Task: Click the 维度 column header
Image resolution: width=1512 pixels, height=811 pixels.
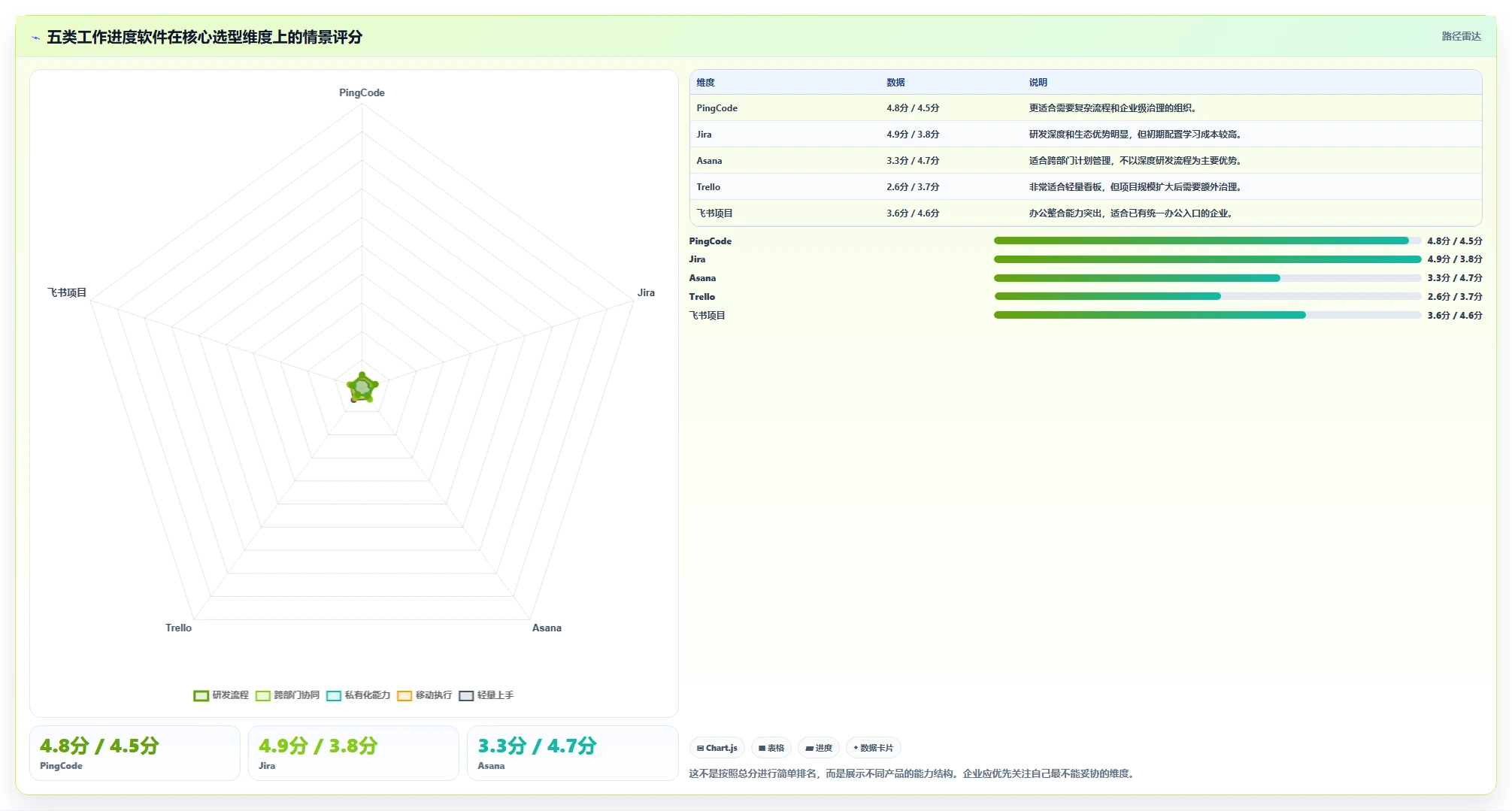Action: pos(705,83)
